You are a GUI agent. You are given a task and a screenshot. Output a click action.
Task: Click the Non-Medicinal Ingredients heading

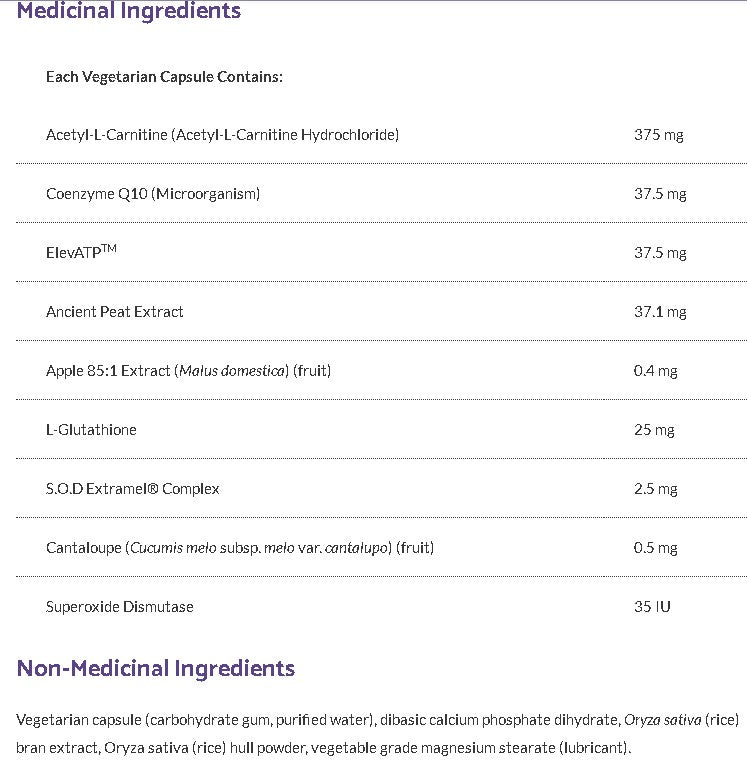click(x=156, y=668)
